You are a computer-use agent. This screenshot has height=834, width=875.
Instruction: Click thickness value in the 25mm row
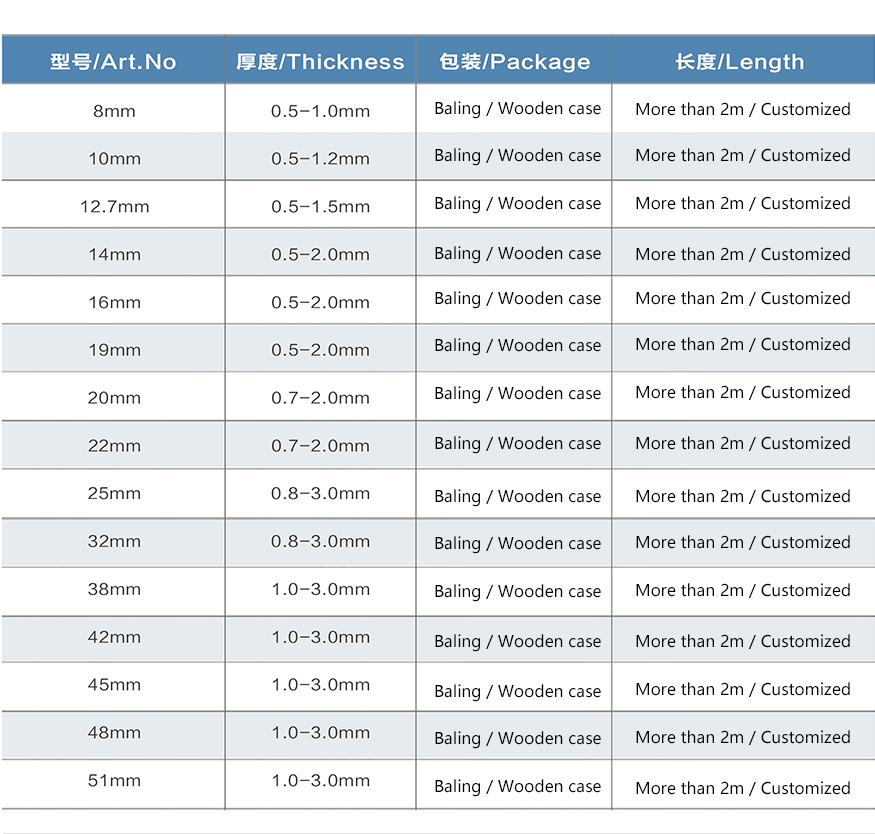(x=320, y=493)
